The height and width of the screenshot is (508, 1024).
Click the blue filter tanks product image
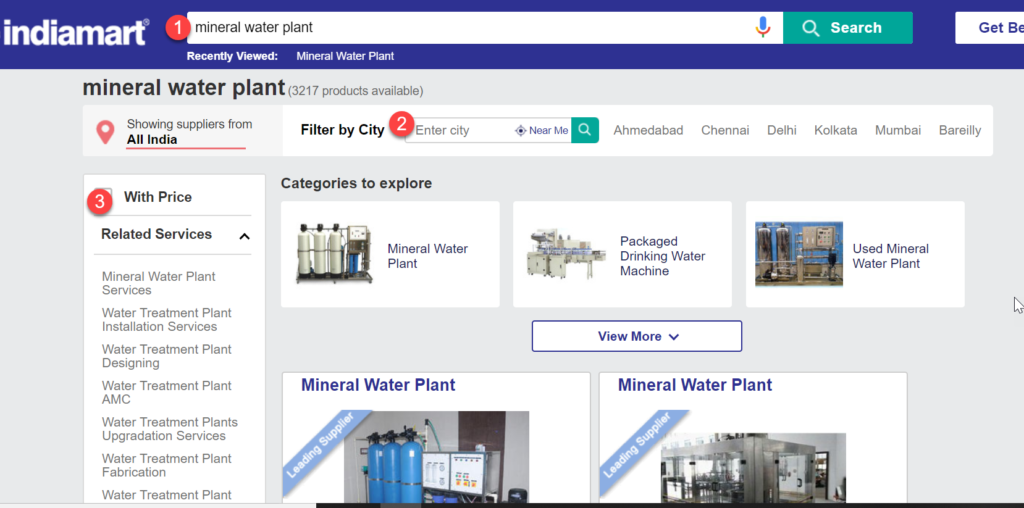coord(436,457)
